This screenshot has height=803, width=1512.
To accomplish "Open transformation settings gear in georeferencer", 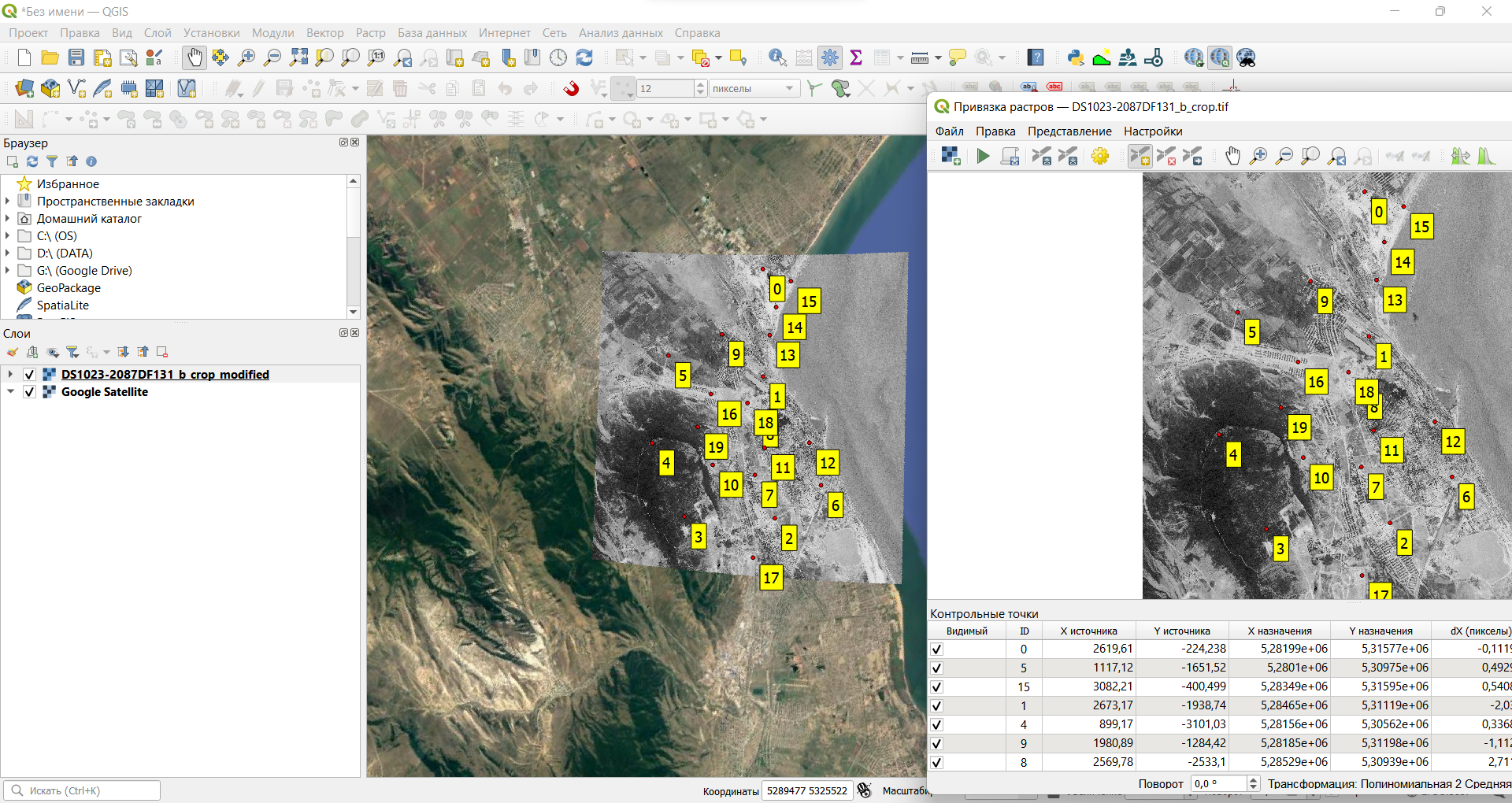I will (1100, 157).
